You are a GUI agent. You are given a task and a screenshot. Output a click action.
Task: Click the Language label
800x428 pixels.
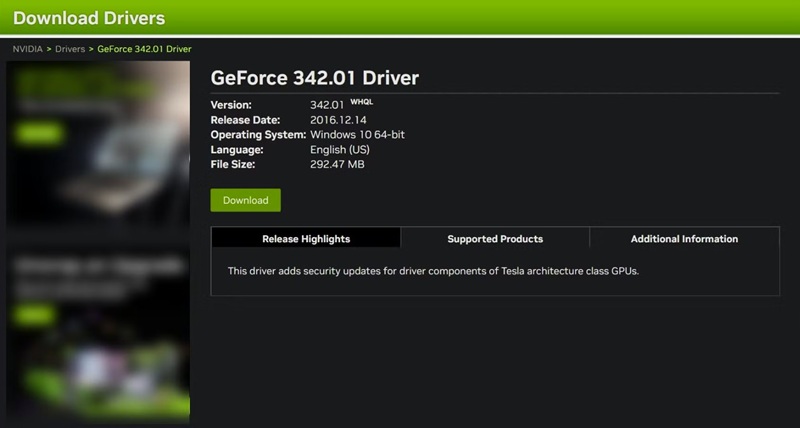click(x=237, y=149)
